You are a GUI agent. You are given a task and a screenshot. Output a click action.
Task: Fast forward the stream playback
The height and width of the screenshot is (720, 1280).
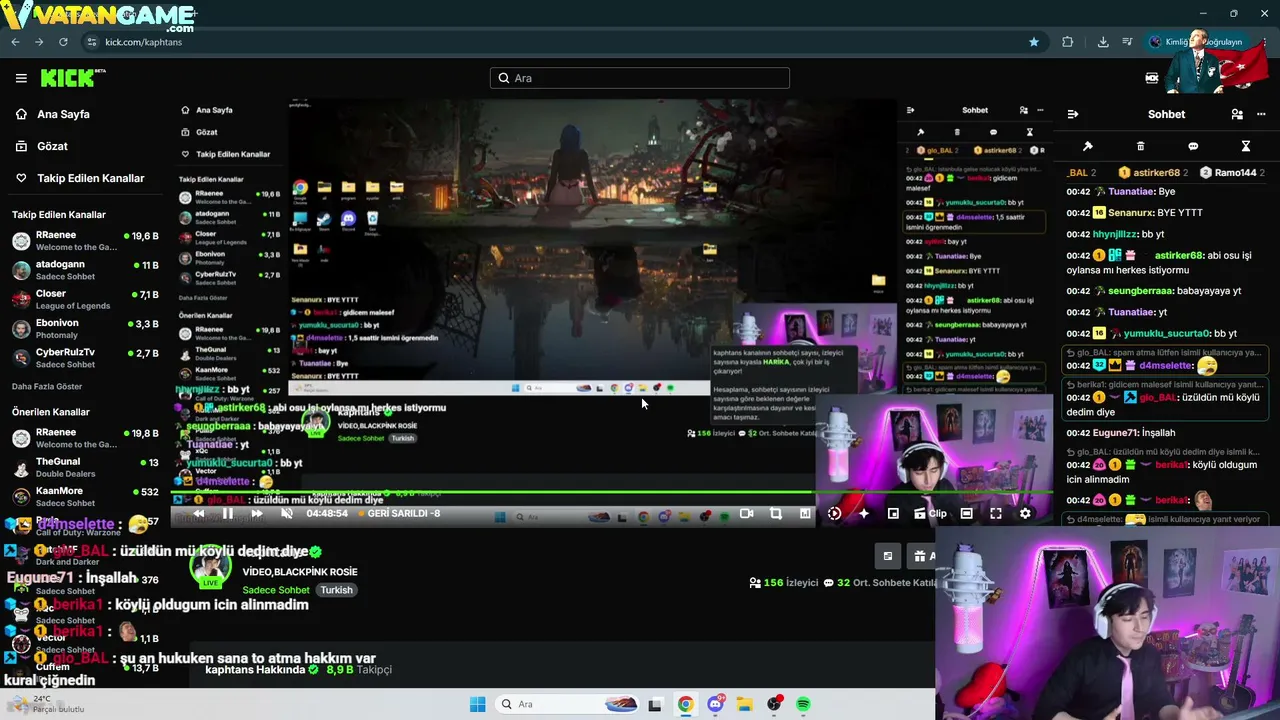click(257, 514)
